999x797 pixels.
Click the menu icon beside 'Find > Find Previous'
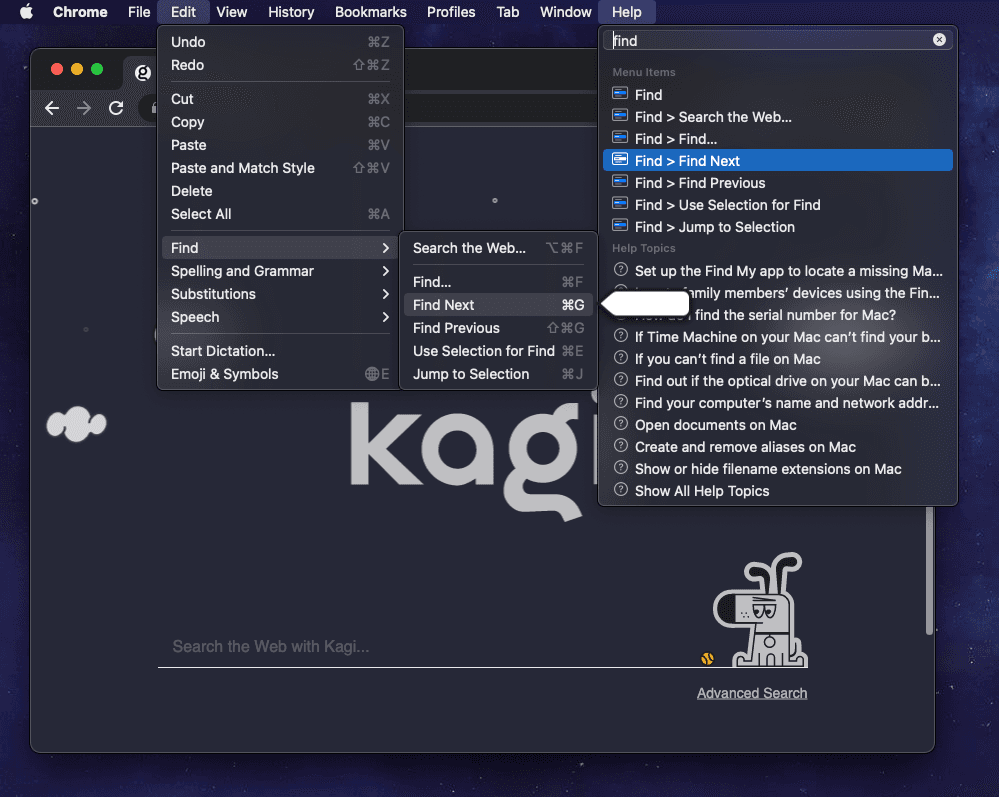point(620,182)
